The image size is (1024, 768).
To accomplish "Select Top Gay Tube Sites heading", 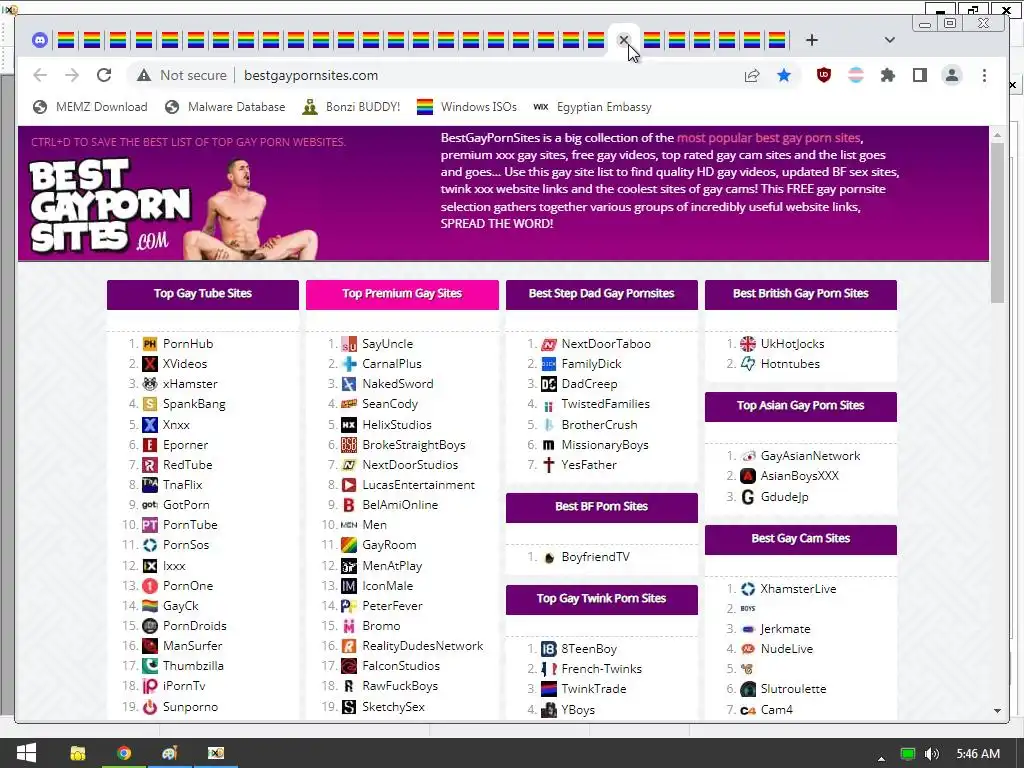I will pyautogui.click(x=202, y=294).
